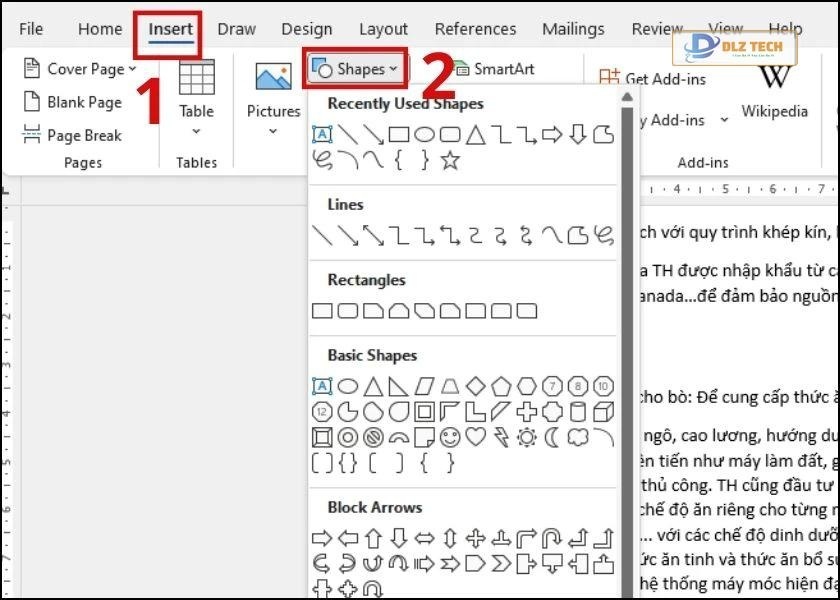Select the heart shape in Basic Shapes
The image size is (840, 600).
pyautogui.click(x=476, y=436)
